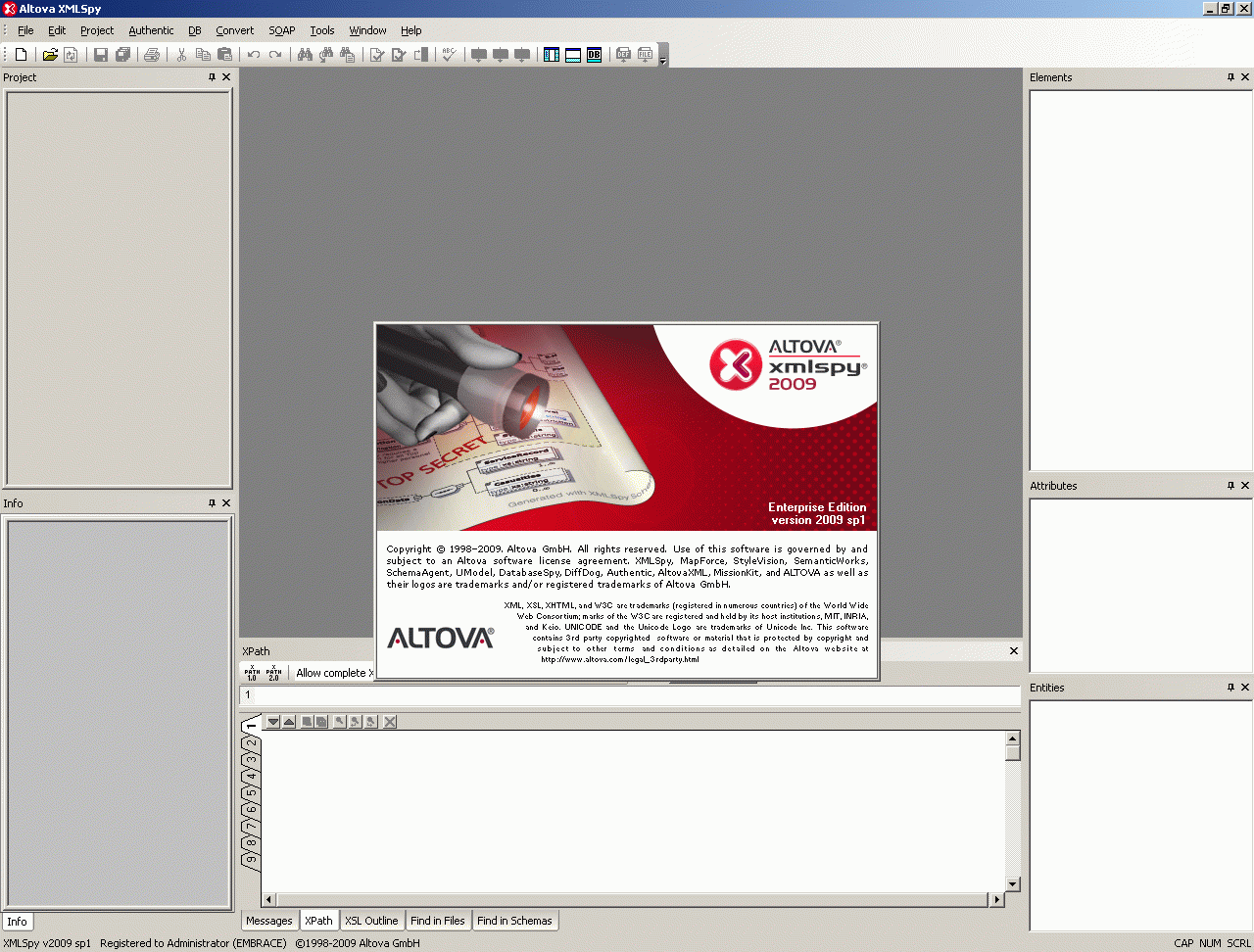Viewport: 1254px width, 952px height.
Task: Click the Previous result up-arrow icon in XPath pane
Action: pyautogui.click(x=288, y=722)
